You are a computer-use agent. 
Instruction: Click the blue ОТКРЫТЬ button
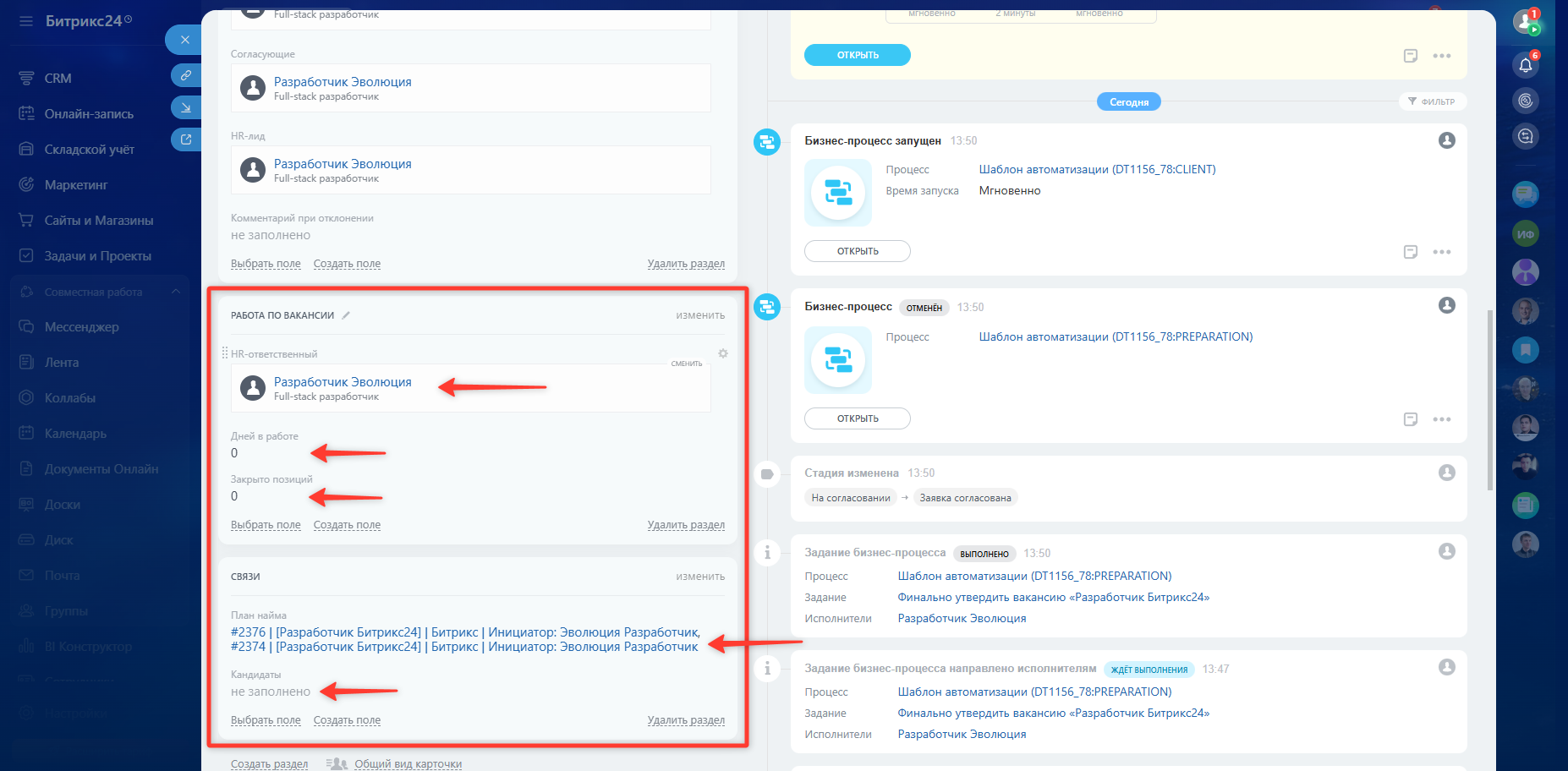pyautogui.click(x=858, y=55)
